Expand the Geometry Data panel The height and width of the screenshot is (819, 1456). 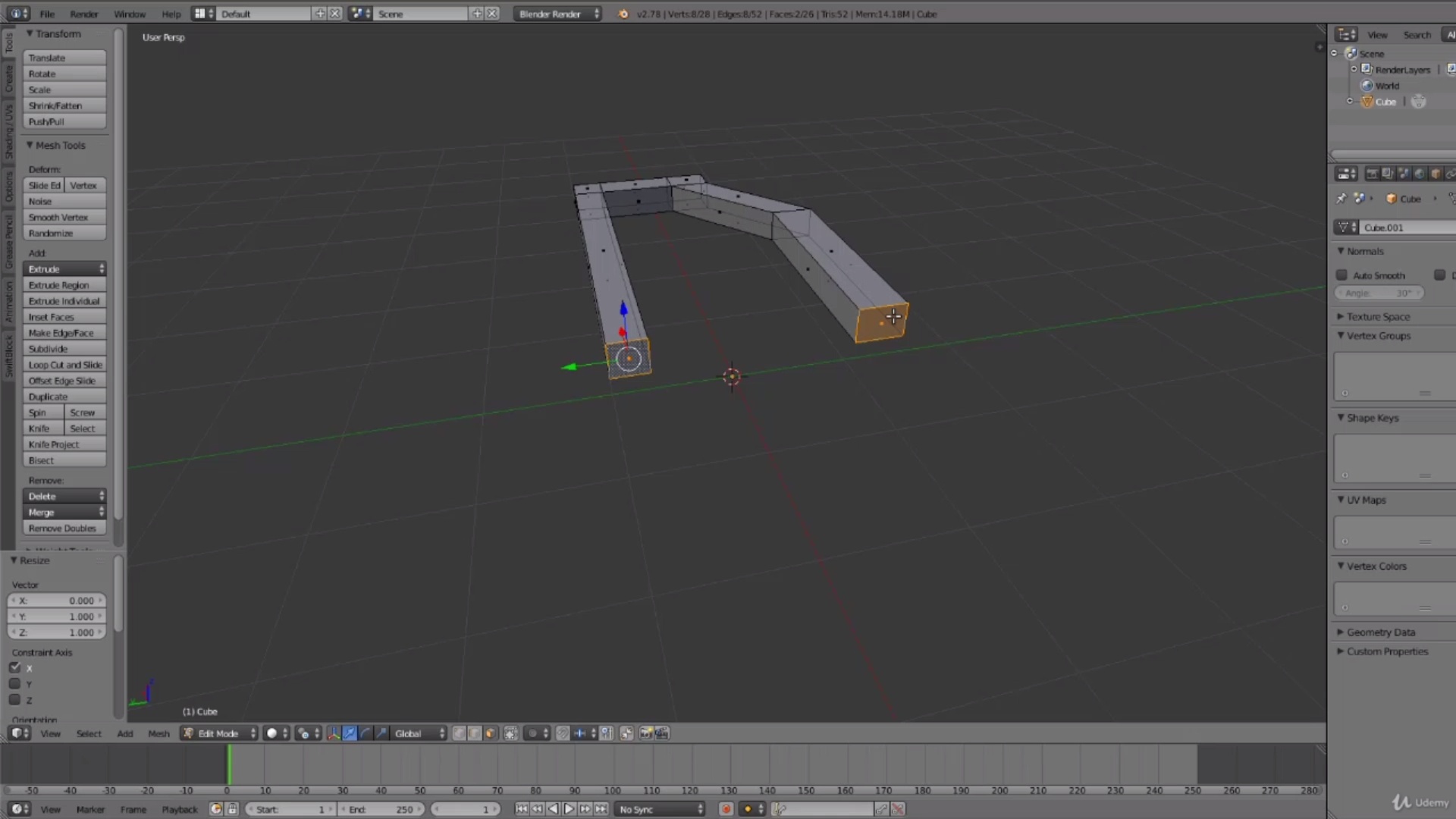coord(1380,632)
